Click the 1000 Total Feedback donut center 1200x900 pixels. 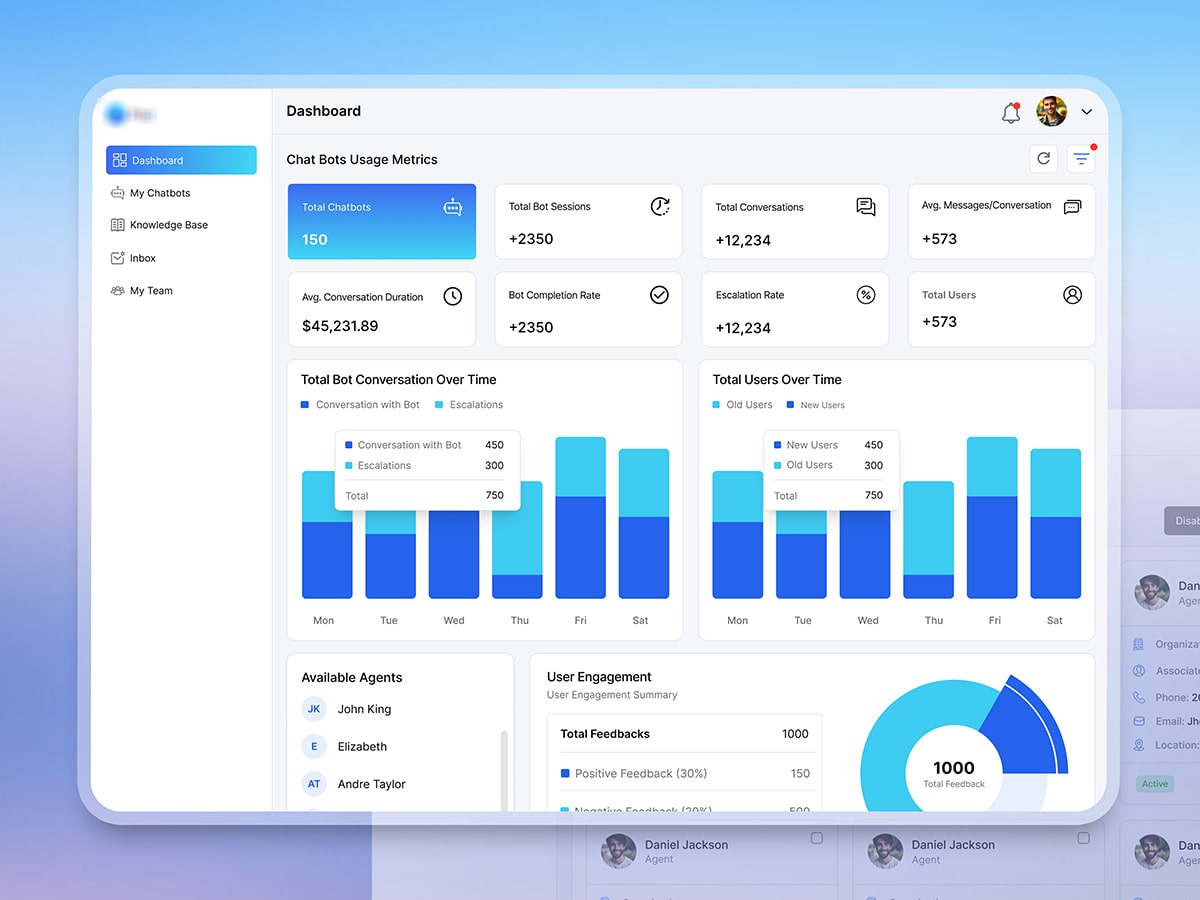click(x=953, y=774)
